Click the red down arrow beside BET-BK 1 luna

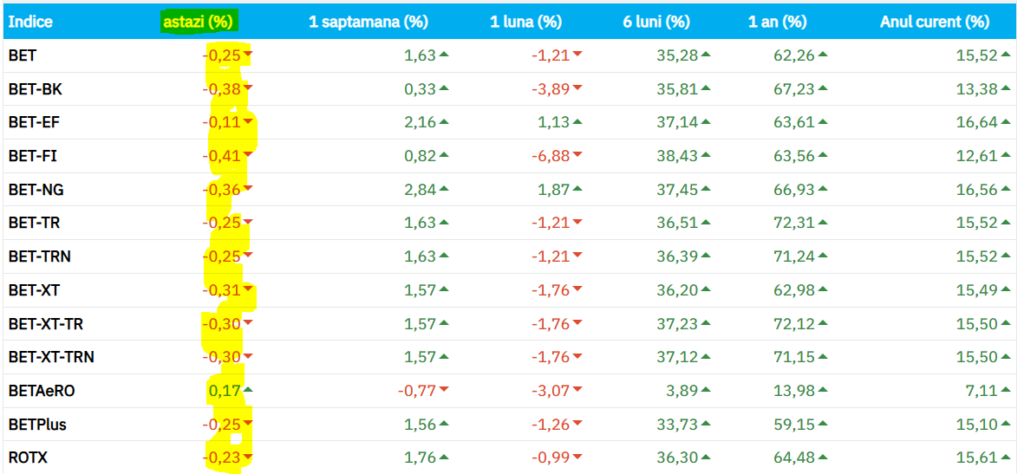[577, 89]
